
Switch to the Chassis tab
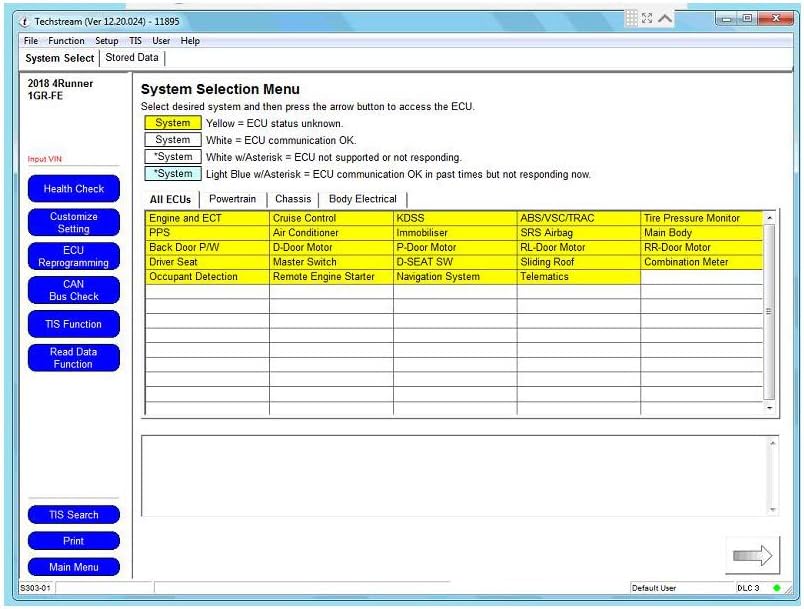293,199
